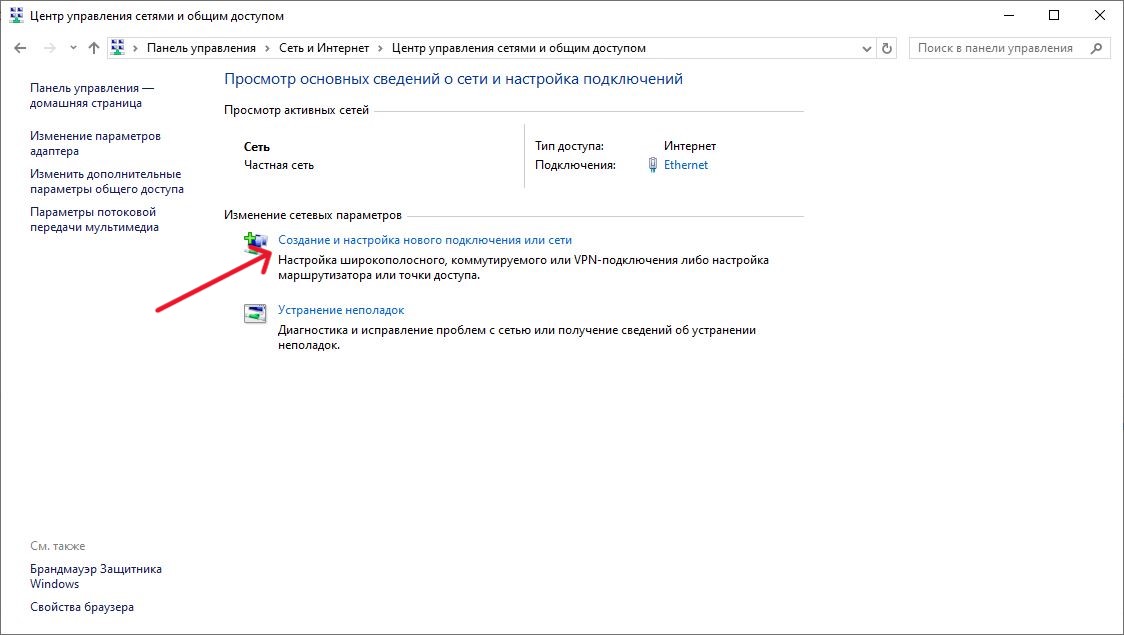Viewport: 1124px width, 635px height.
Task: Click the new connection setup icon
Action: click(256, 241)
